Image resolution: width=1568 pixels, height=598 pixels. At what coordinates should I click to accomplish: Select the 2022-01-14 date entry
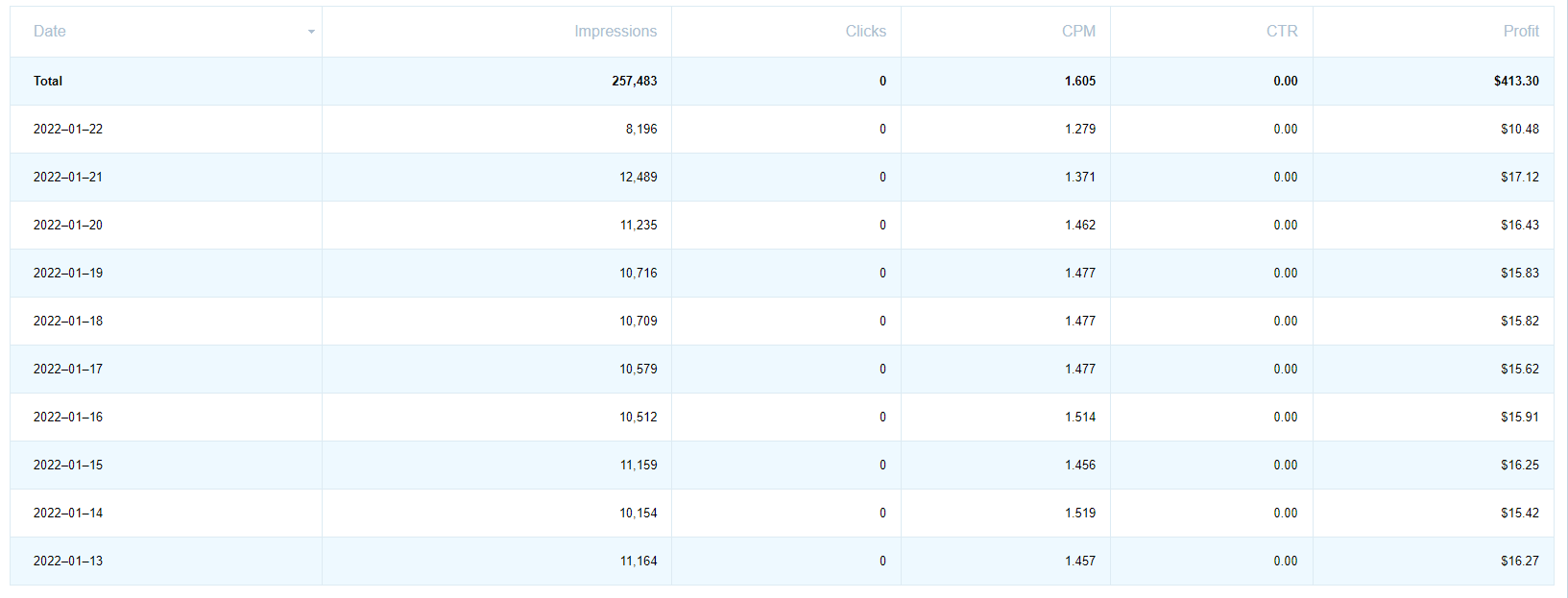click(x=68, y=514)
